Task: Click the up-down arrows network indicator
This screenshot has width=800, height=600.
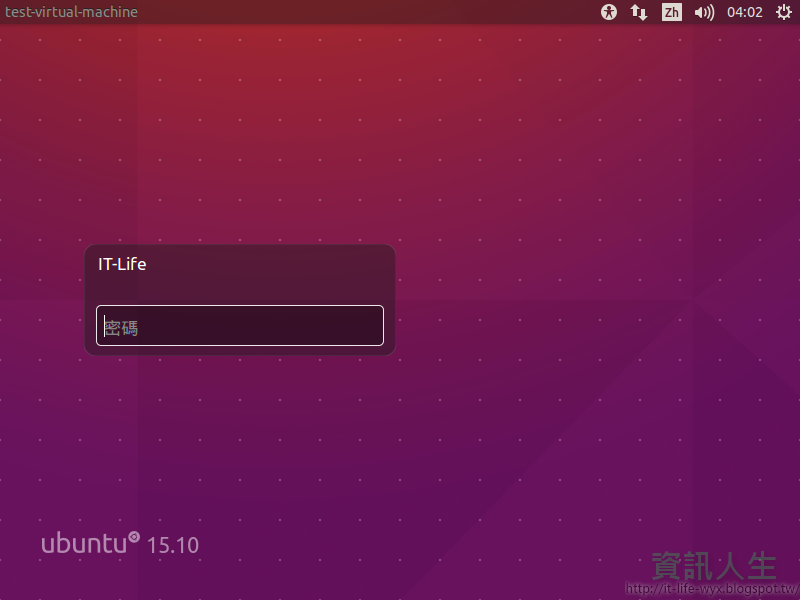Action: 638,12
